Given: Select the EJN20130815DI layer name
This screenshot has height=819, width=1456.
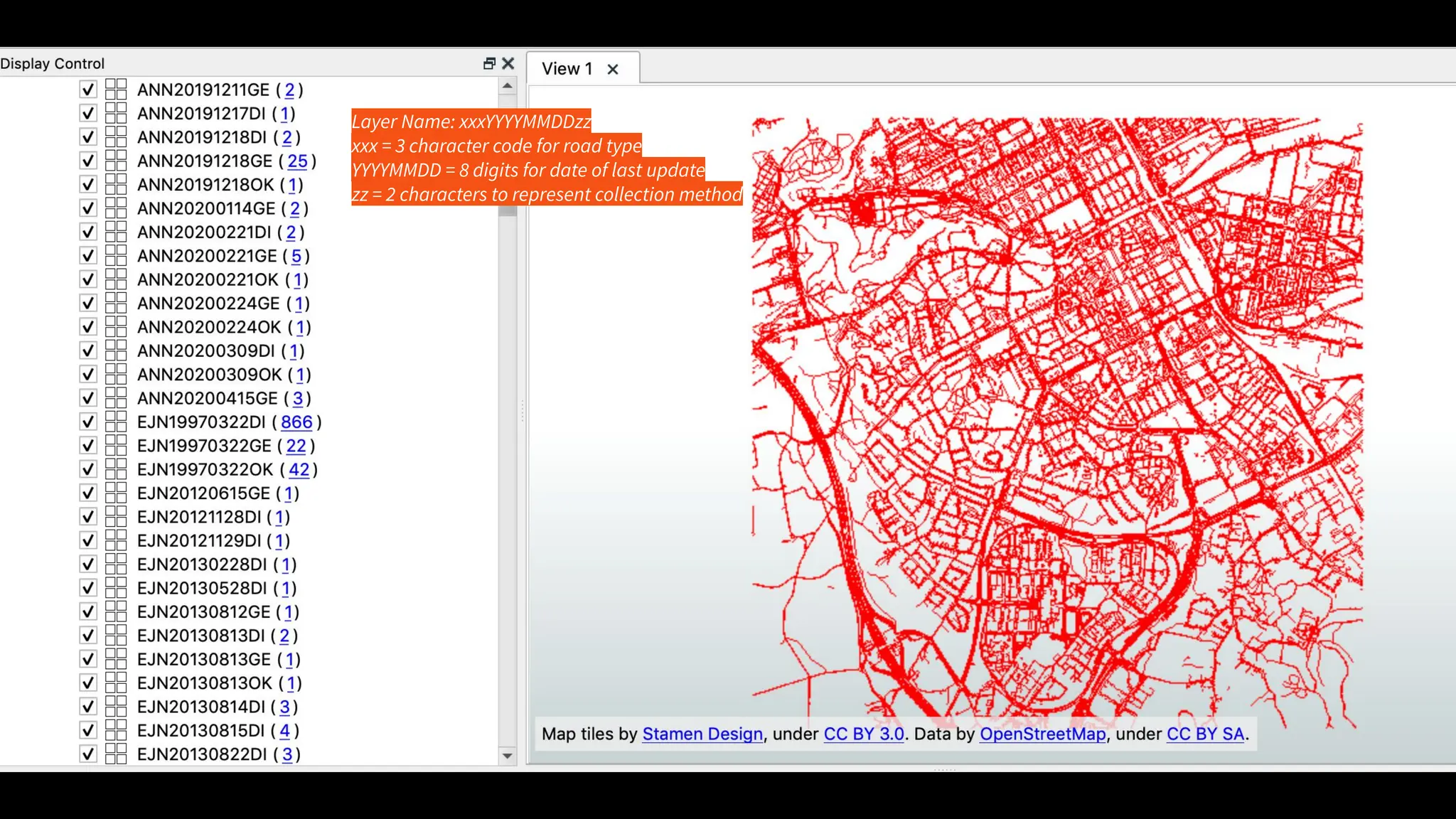Looking at the screenshot, I should pyautogui.click(x=201, y=730).
